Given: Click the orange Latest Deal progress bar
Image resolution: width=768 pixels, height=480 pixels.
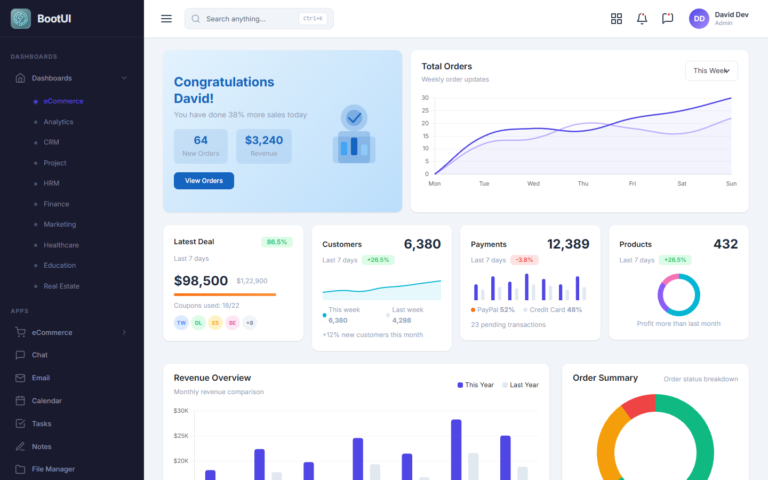Looking at the screenshot, I should 225,294.
